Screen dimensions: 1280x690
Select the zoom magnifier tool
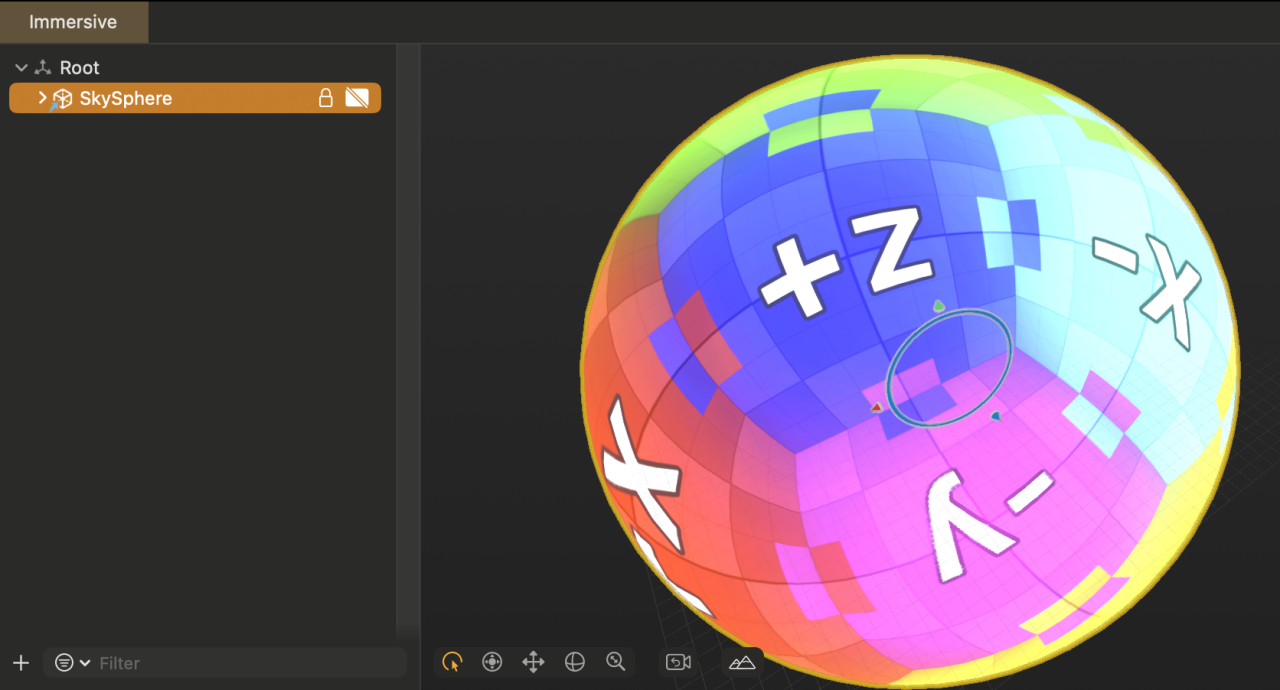[x=616, y=662]
